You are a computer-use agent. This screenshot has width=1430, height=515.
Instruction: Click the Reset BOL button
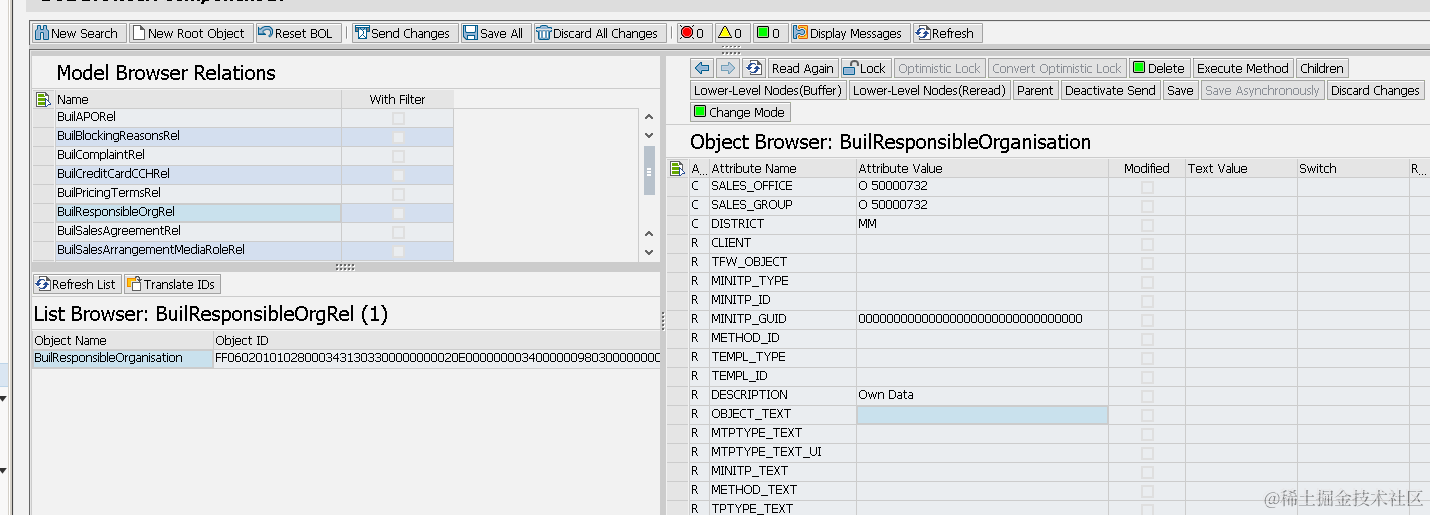tap(298, 33)
